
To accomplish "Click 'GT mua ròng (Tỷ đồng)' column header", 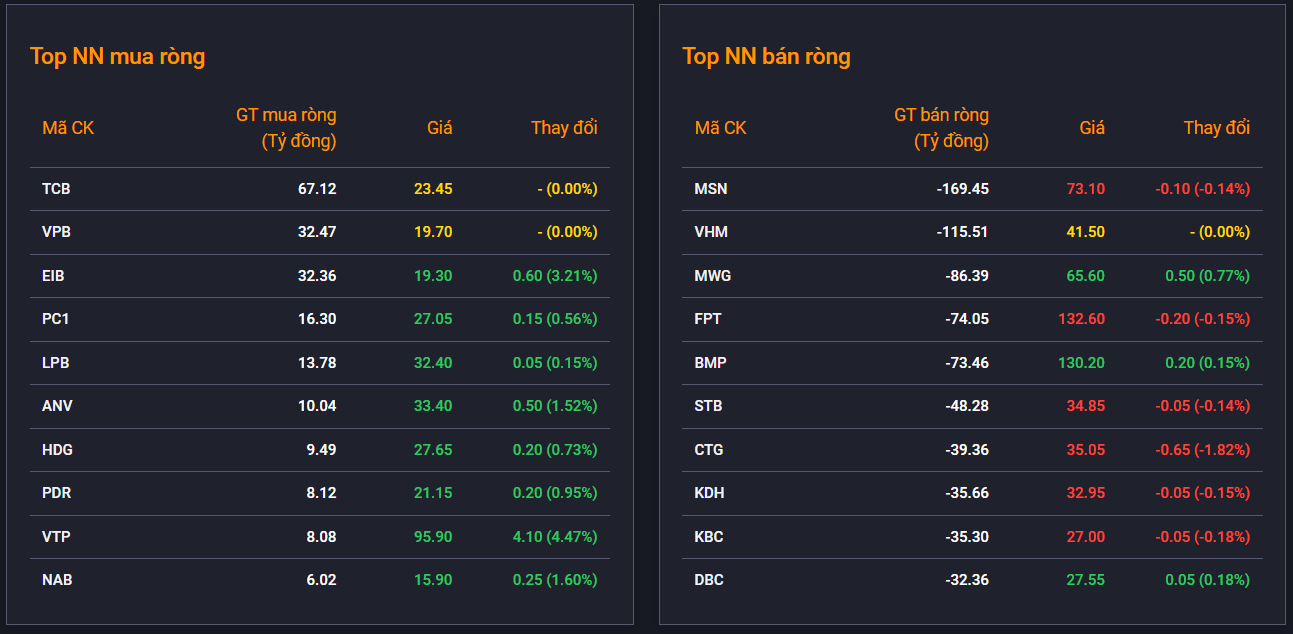I will click(286, 128).
